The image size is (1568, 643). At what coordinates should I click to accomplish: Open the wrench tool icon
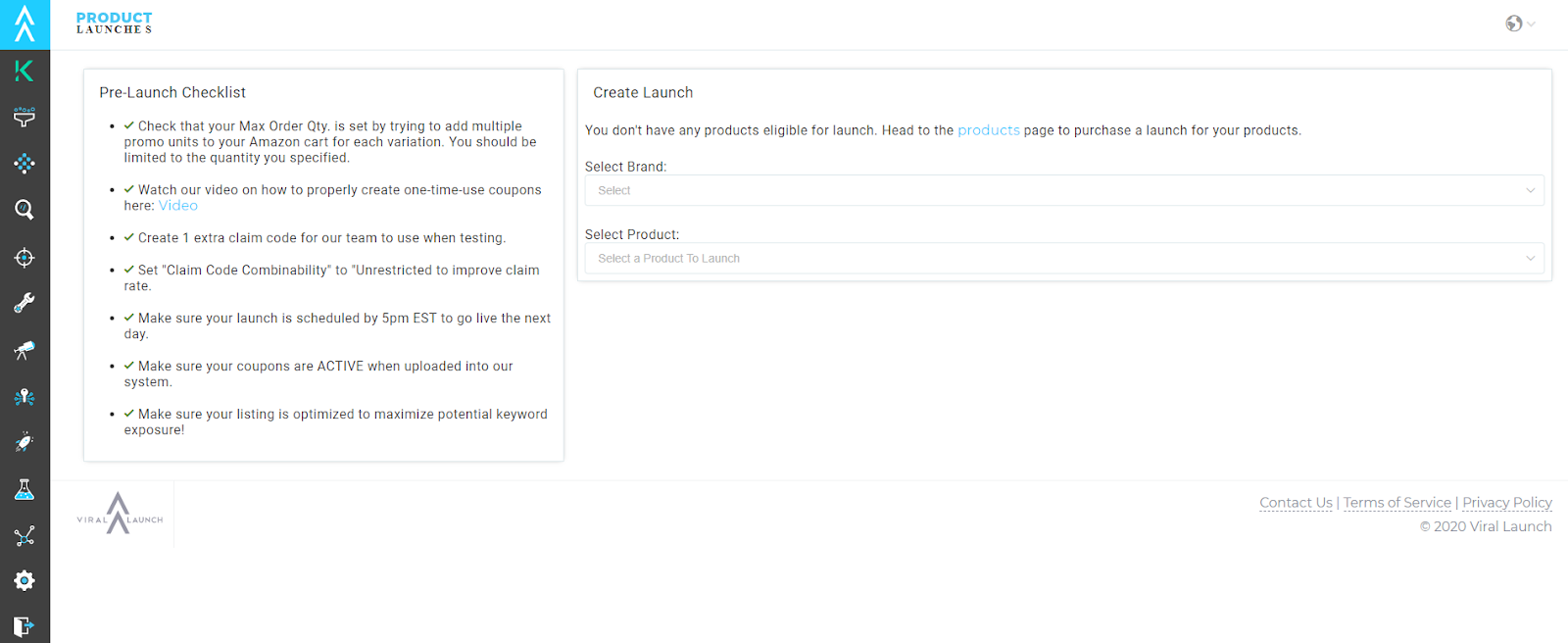pyautogui.click(x=24, y=303)
